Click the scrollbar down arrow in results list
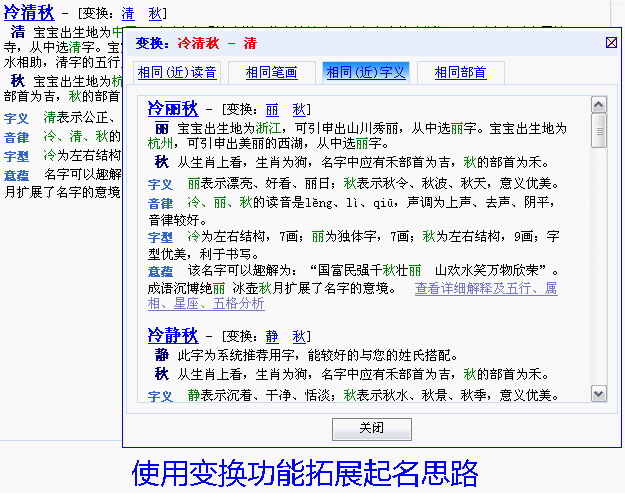This screenshot has height=500, width=625. pos(599,392)
